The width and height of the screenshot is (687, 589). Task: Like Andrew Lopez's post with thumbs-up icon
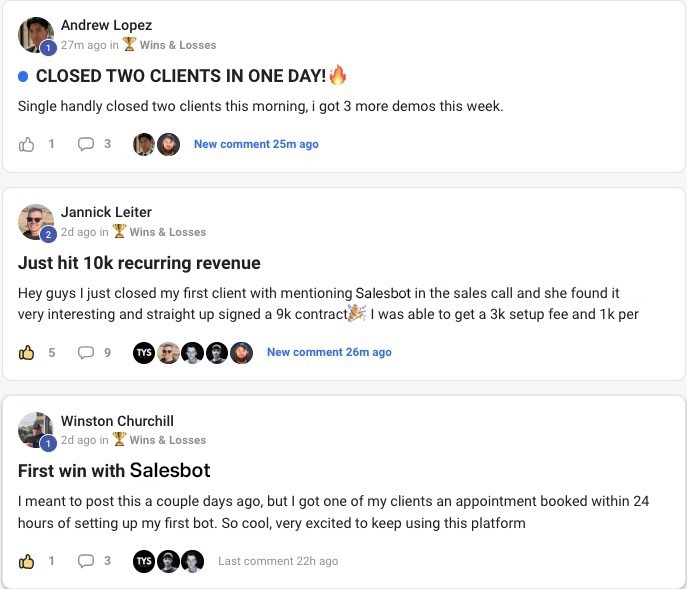(x=26, y=144)
